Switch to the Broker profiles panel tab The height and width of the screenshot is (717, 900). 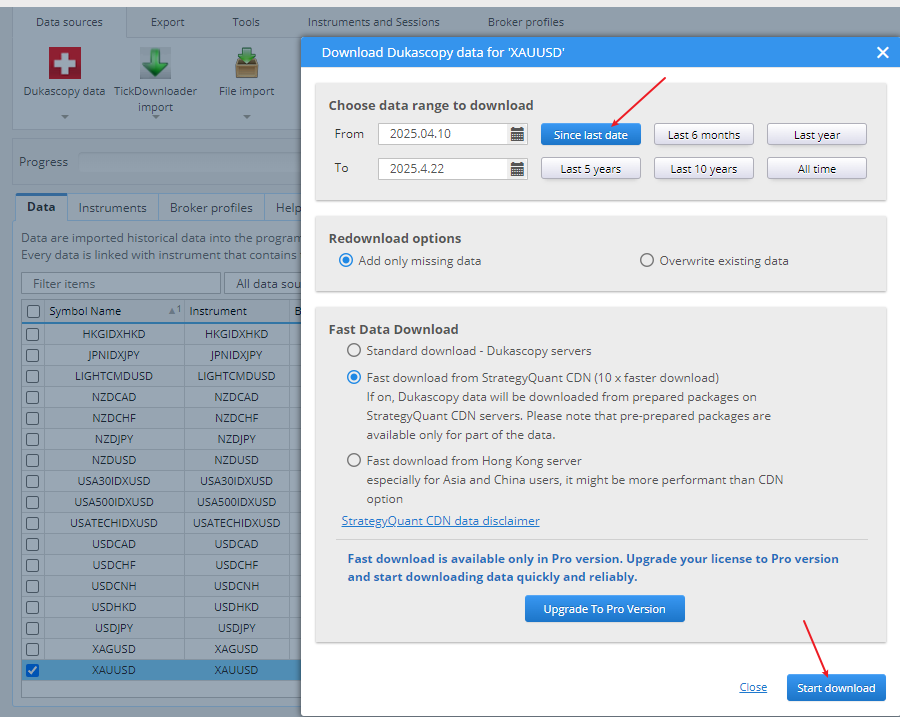click(x=211, y=208)
